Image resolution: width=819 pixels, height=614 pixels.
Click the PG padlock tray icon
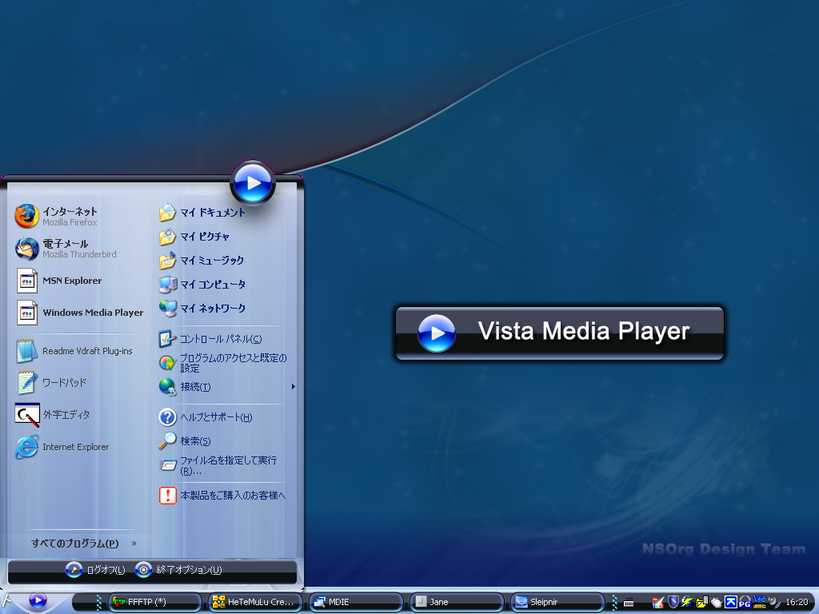[745, 603]
